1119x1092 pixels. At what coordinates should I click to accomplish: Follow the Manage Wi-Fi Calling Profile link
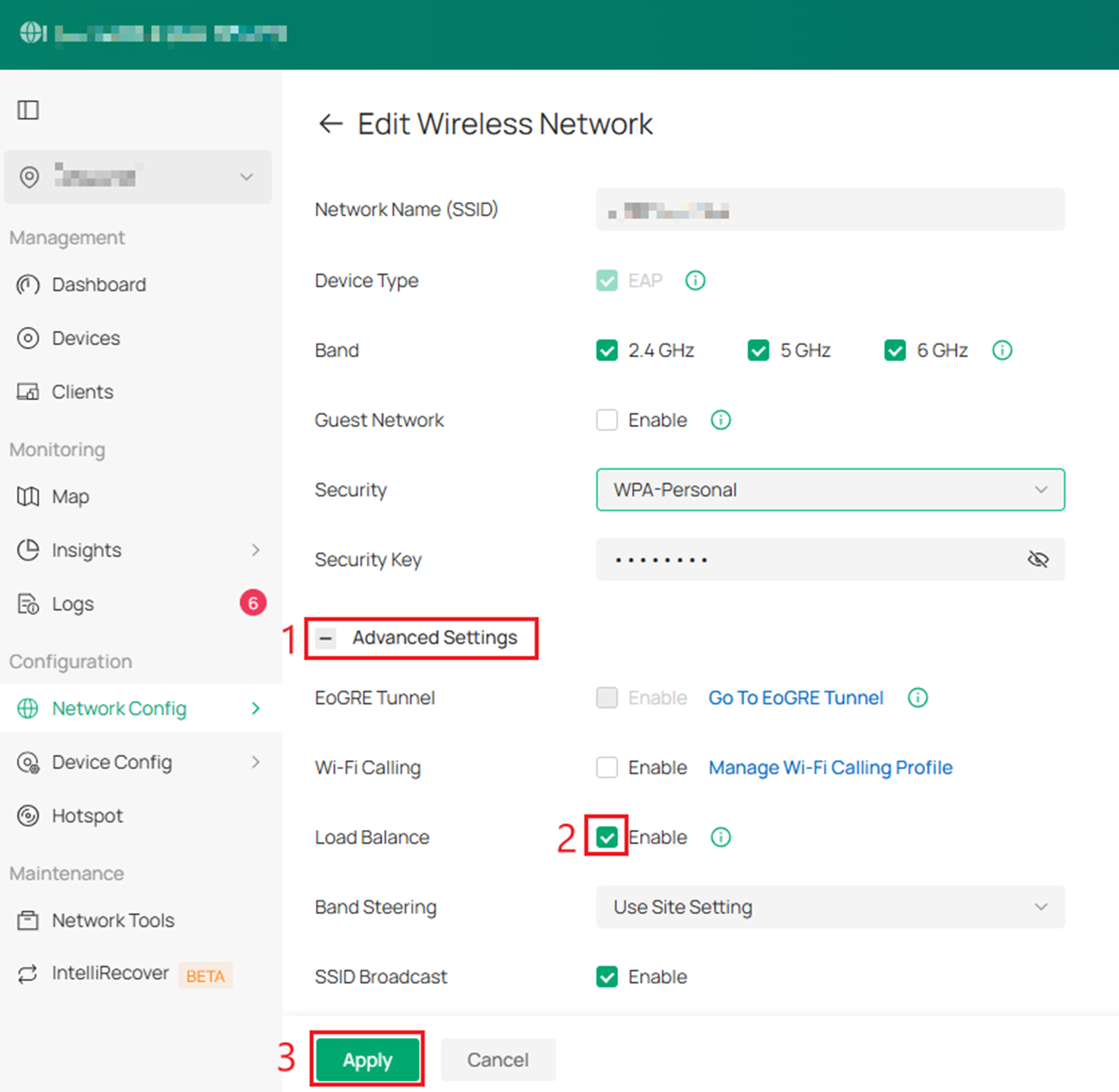829,767
